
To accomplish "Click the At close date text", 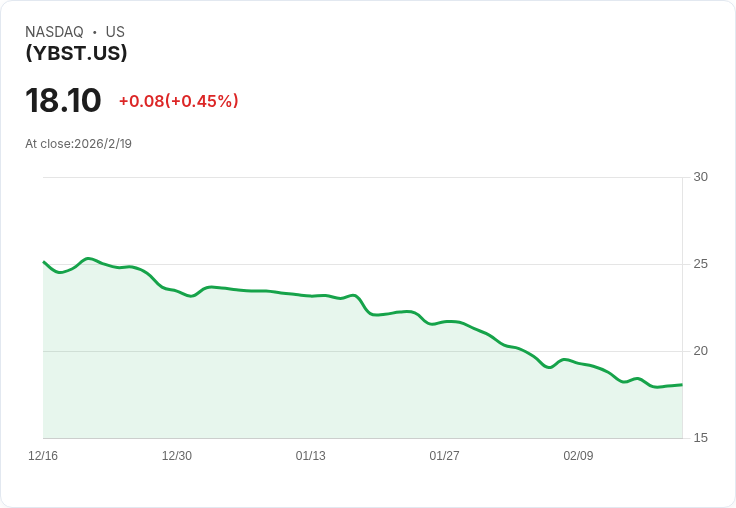I will coord(78,144).
